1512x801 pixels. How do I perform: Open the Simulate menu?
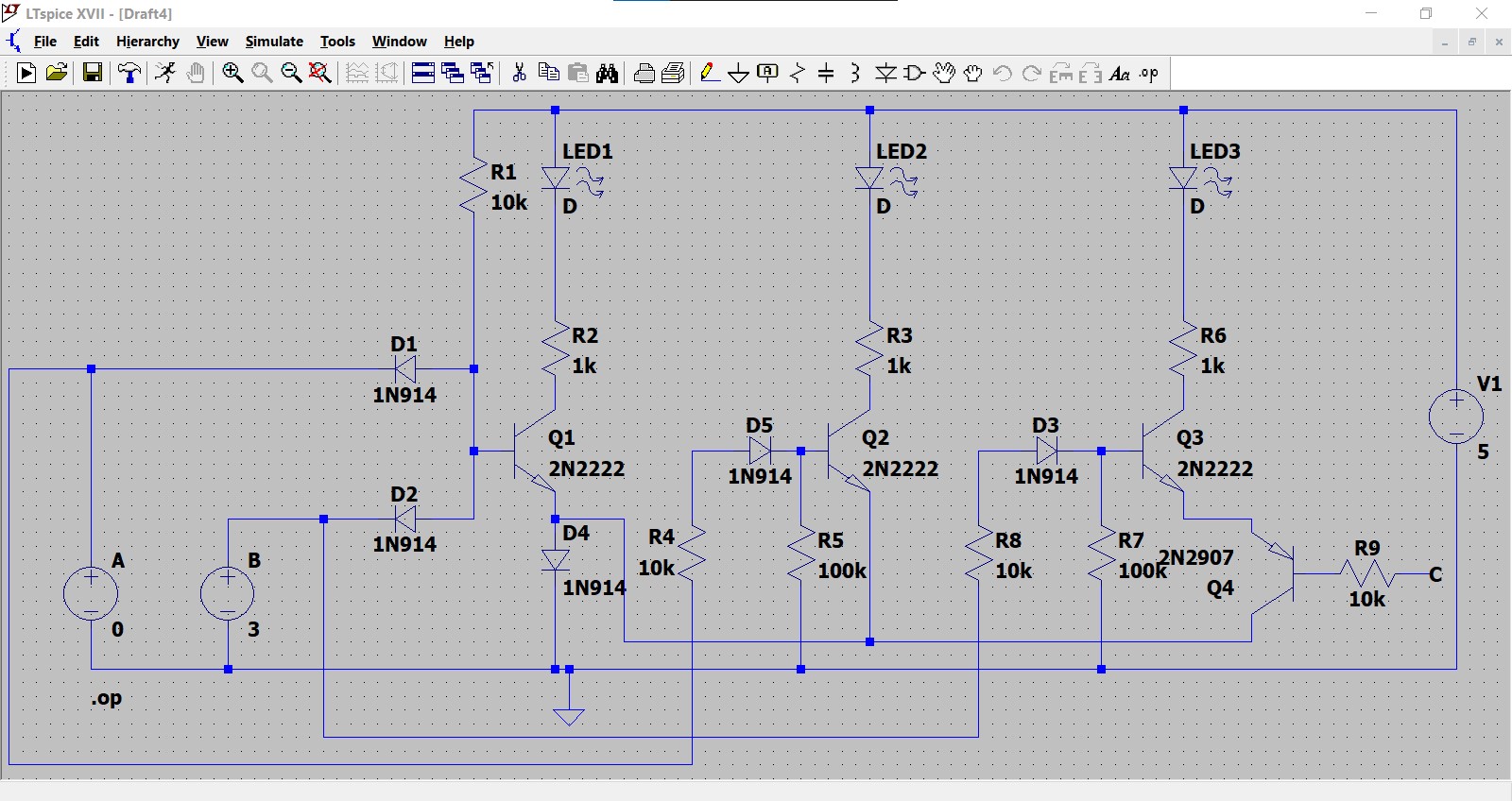click(274, 42)
